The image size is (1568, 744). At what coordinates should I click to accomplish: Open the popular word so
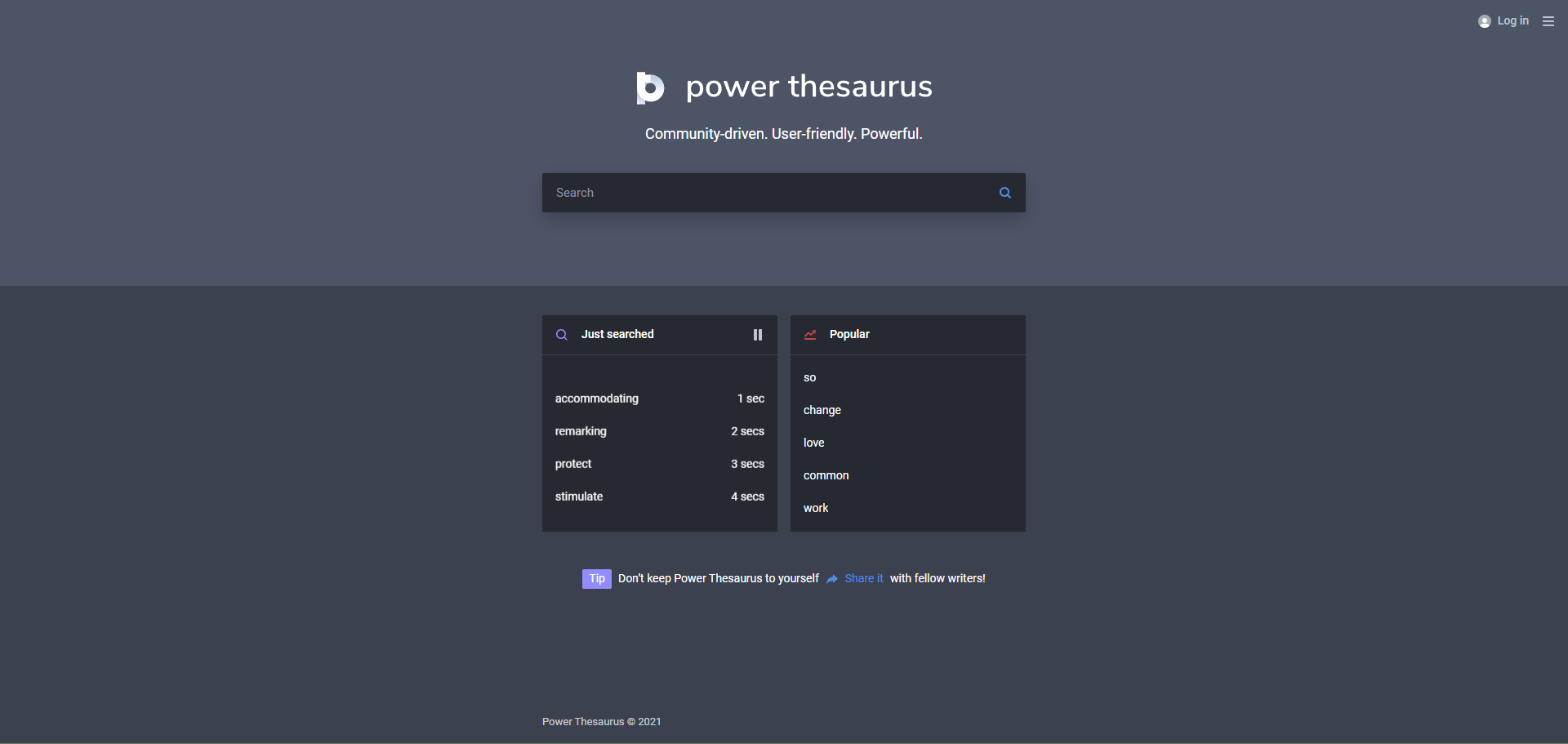(810, 377)
